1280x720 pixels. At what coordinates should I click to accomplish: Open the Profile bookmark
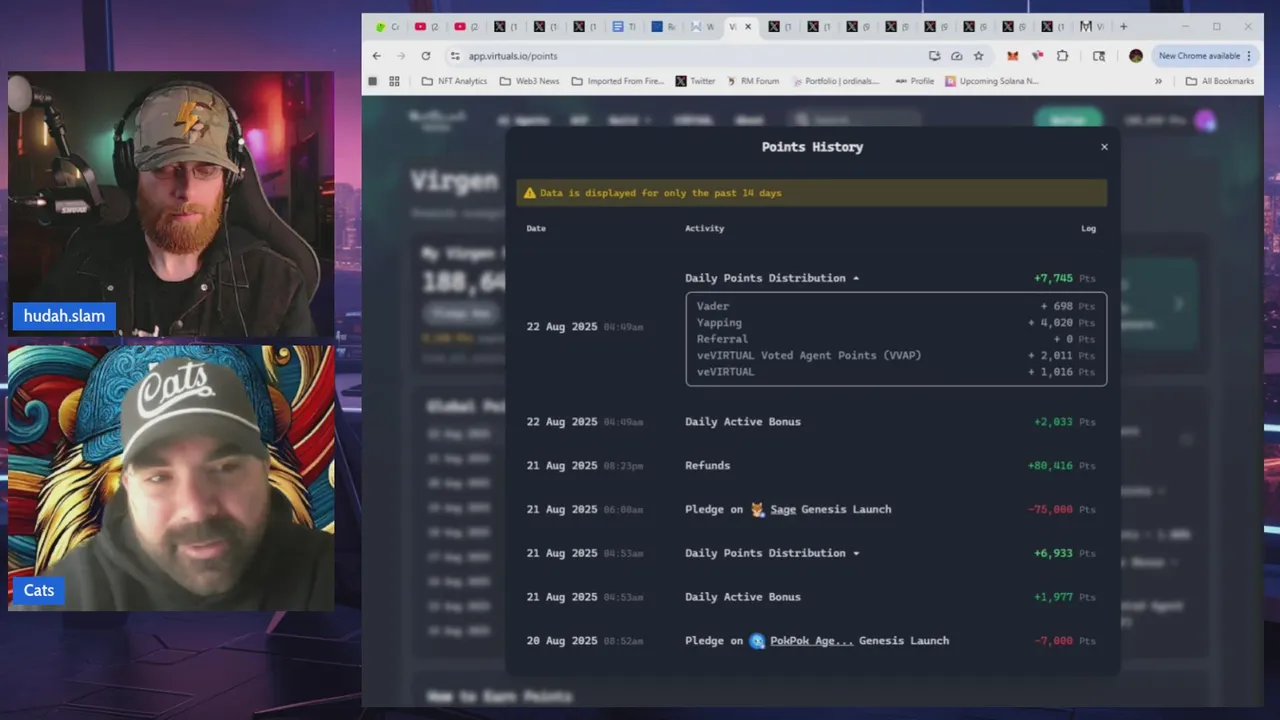click(x=914, y=81)
